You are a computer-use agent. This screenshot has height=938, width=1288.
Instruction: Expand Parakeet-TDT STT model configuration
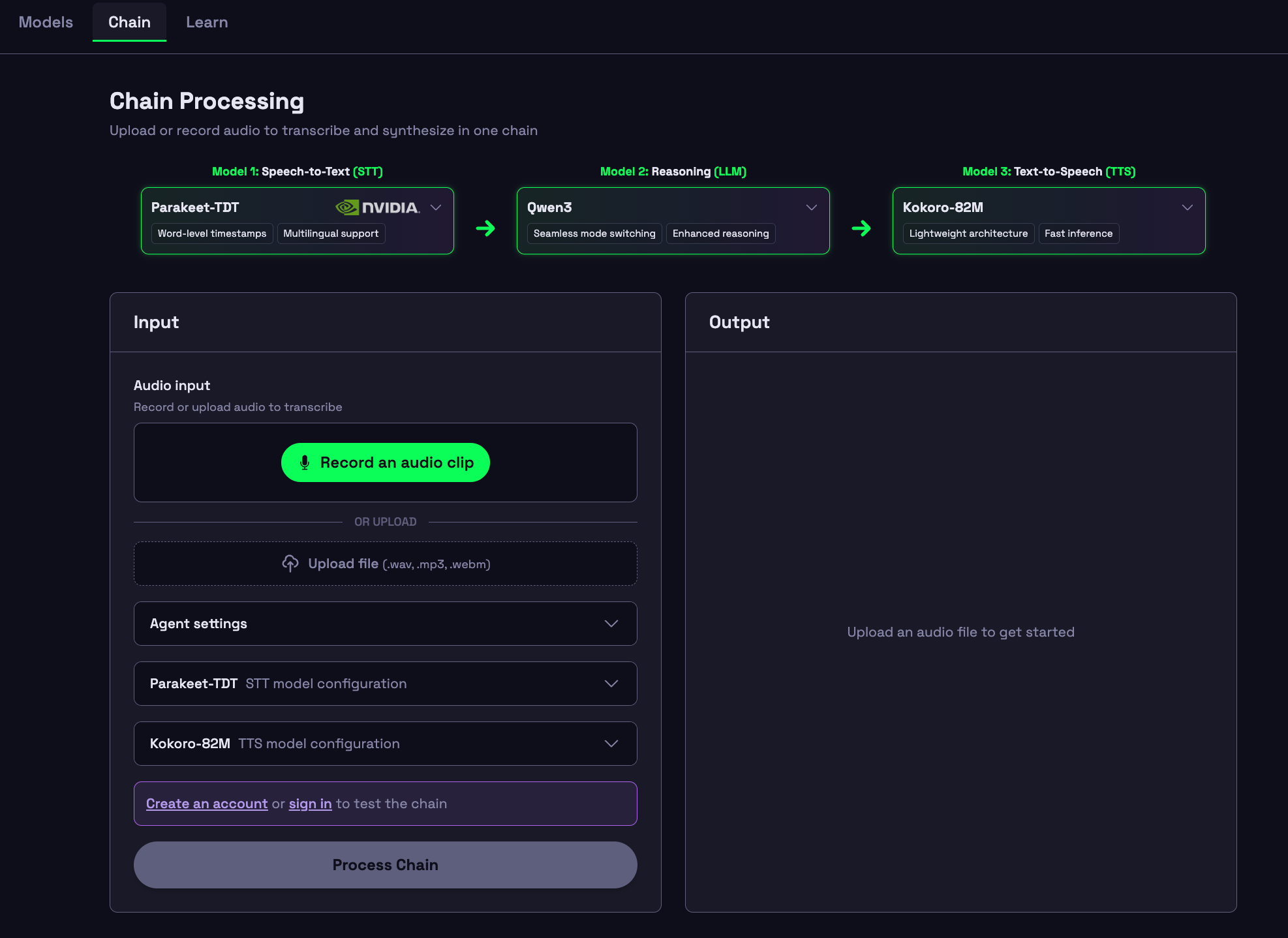385,684
